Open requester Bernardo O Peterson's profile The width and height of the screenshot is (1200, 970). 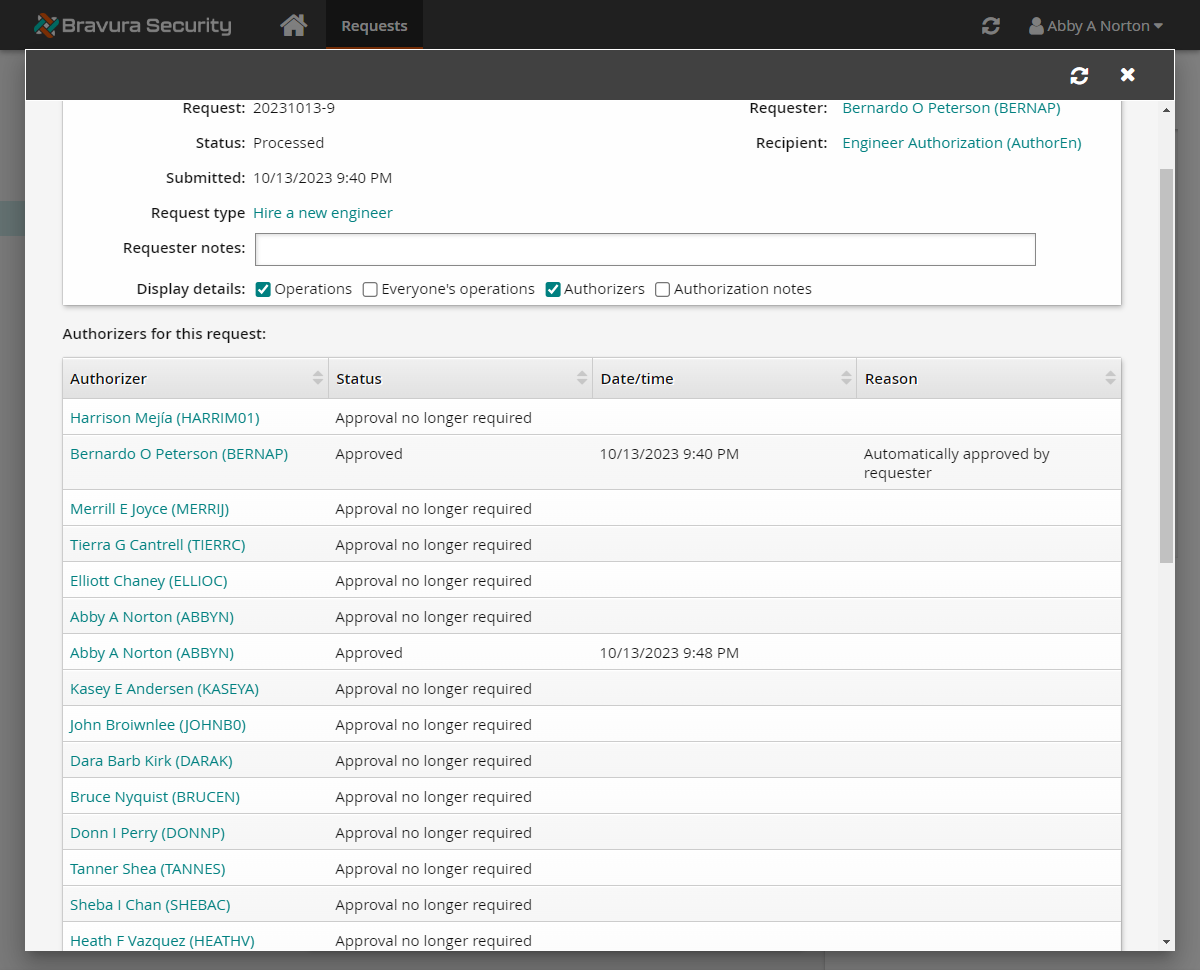pyautogui.click(x=951, y=107)
